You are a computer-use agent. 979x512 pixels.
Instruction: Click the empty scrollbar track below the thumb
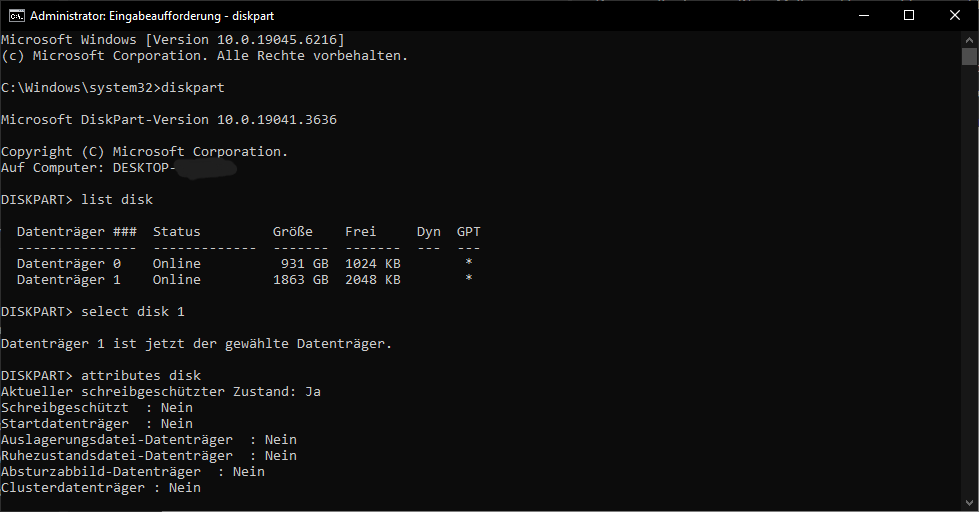pos(969,281)
